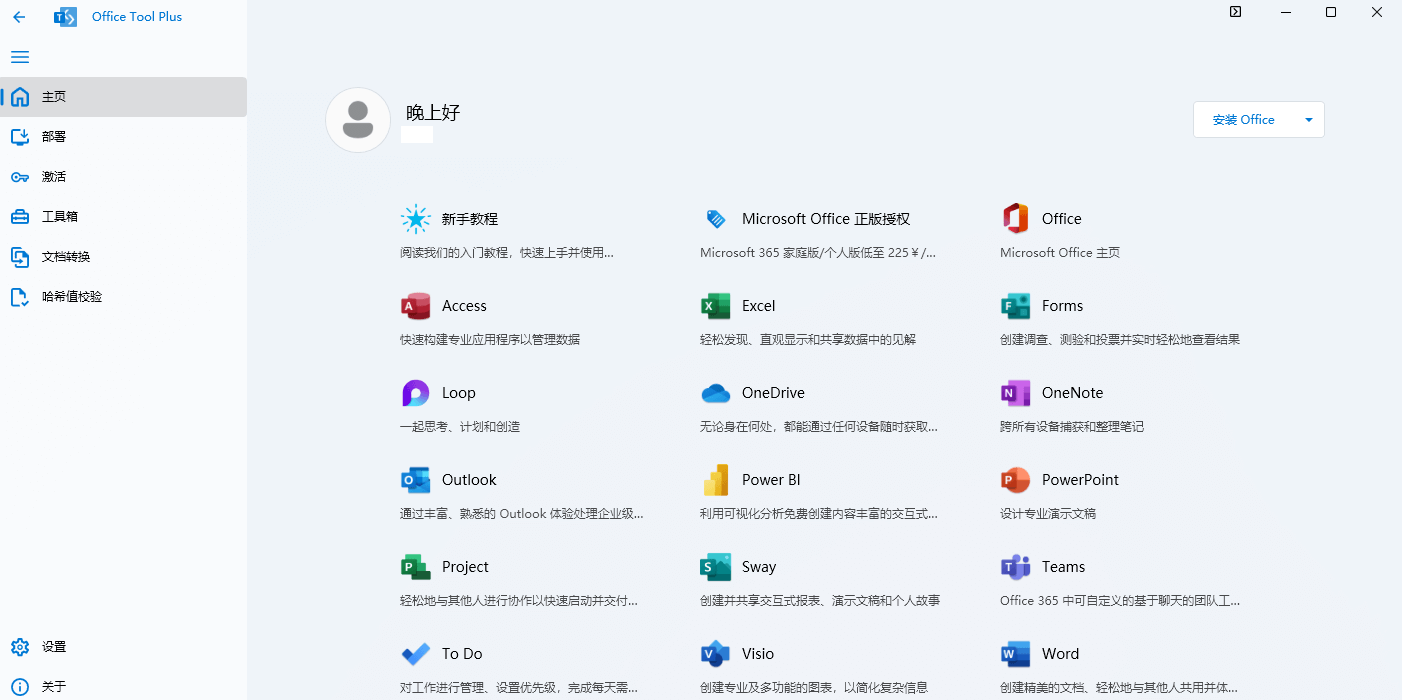Click the Power BI icon
The width and height of the screenshot is (1402, 700).
coord(715,480)
